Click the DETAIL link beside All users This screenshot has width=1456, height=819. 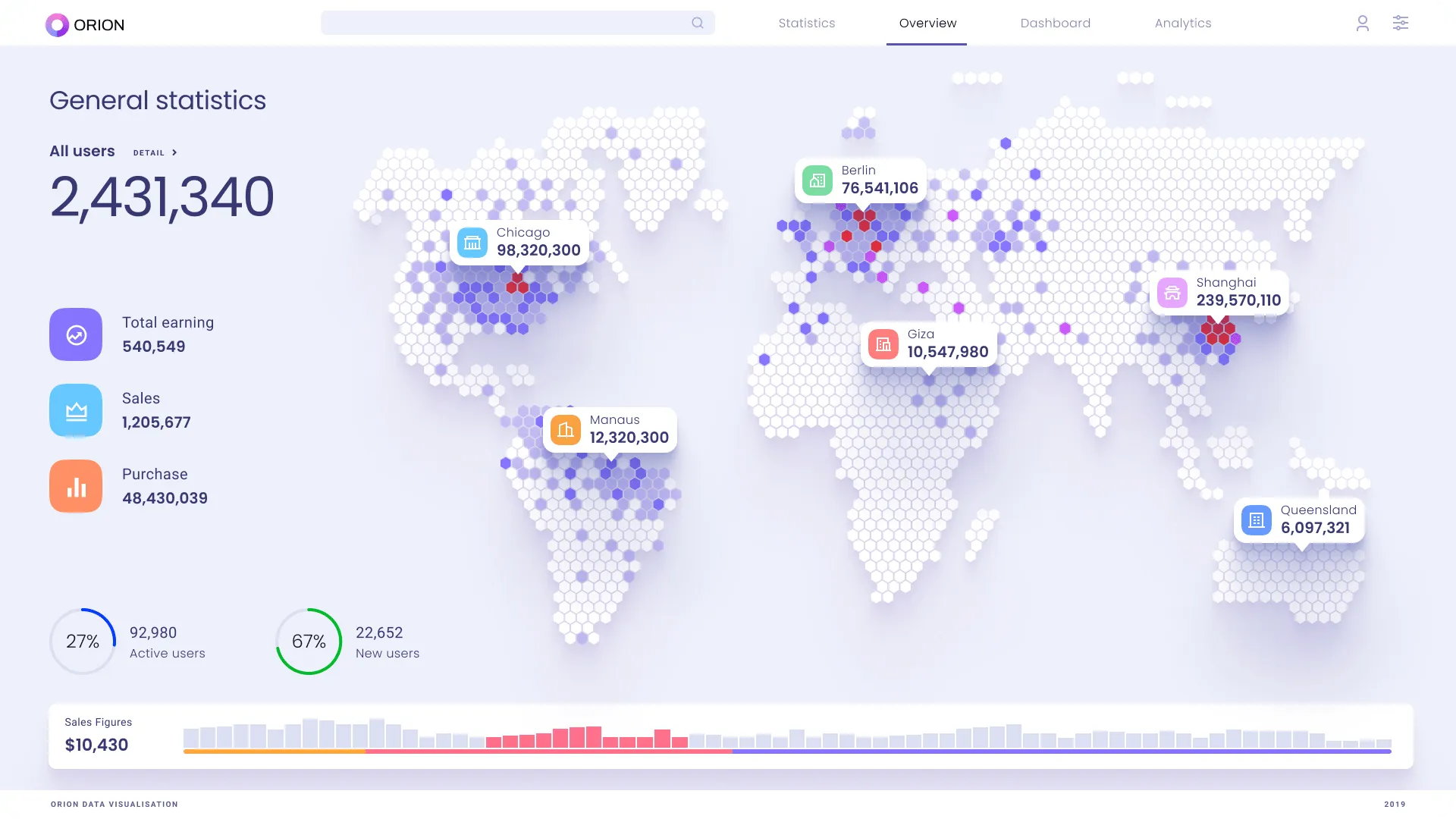pyautogui.click(x=149, y=152)
